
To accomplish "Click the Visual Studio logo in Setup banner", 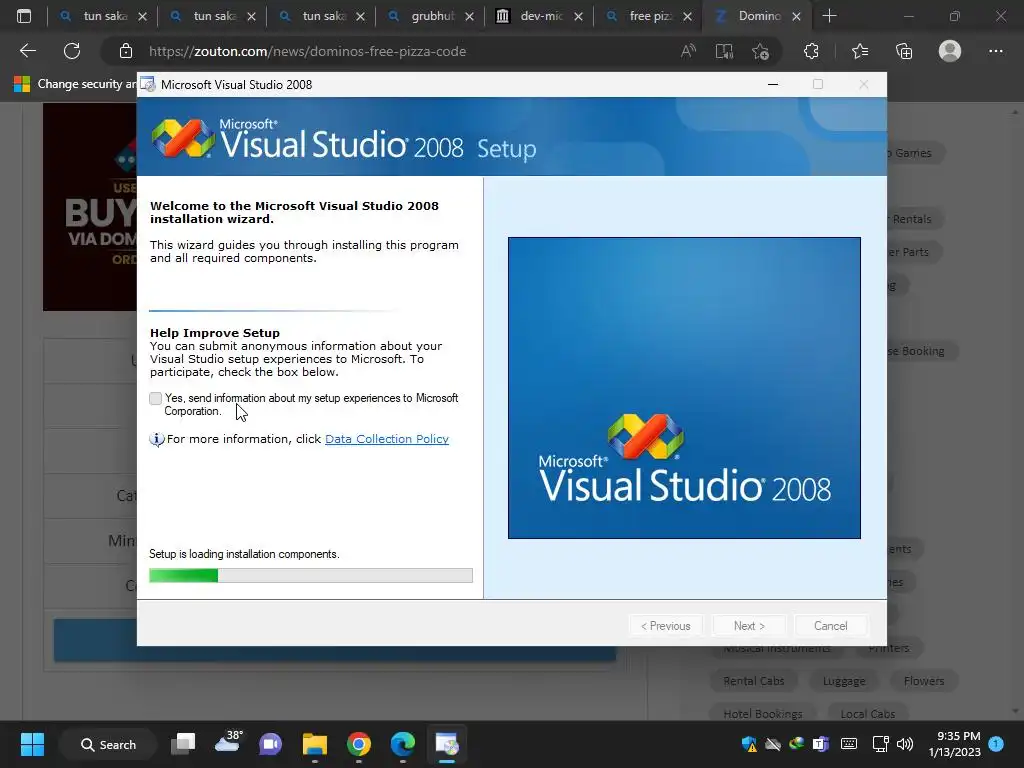I will coord(182,138).
